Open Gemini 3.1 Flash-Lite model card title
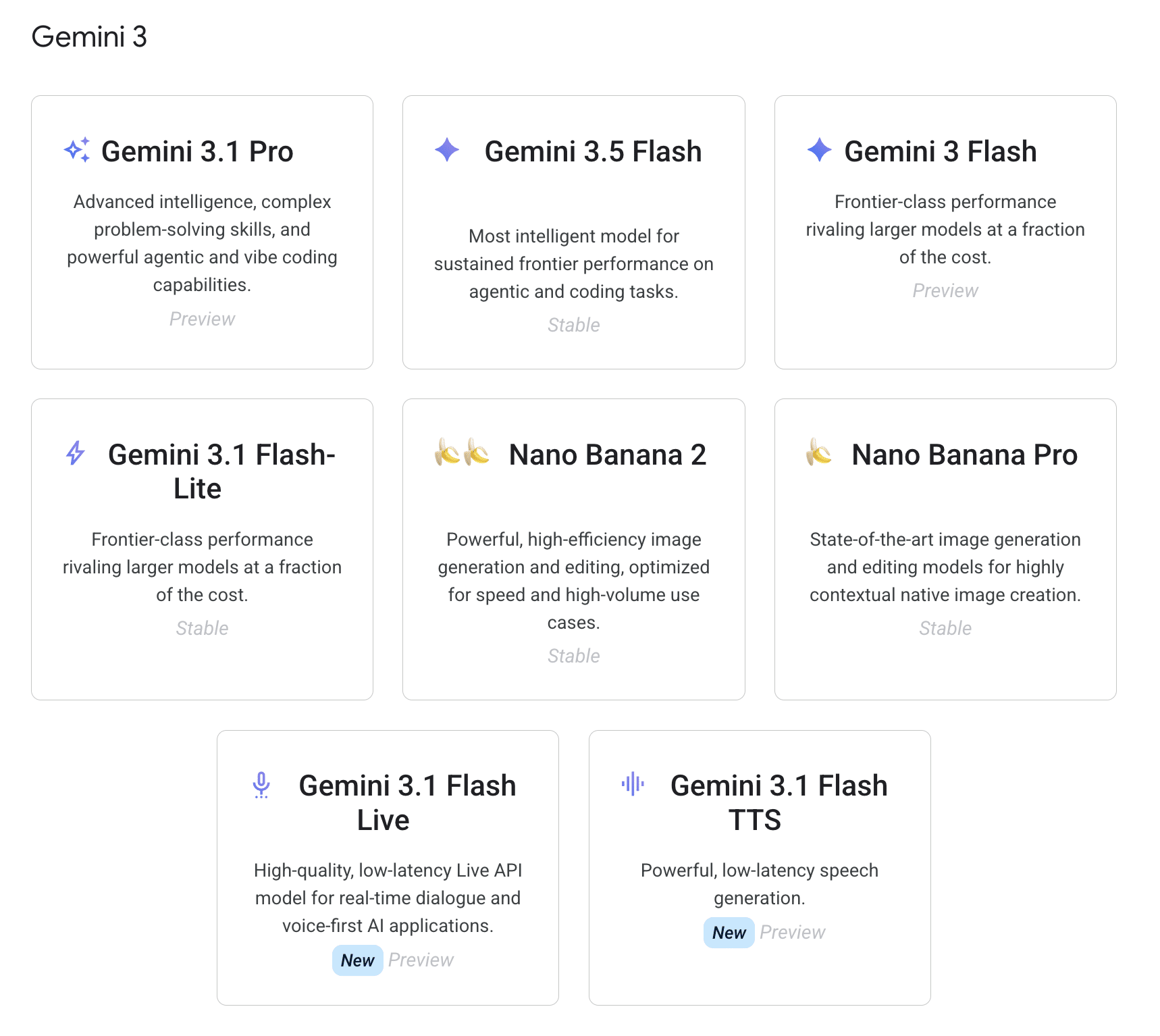The height and width of the screenshot is (1036, 1160). pyautogui.click(x=221, y=471)
